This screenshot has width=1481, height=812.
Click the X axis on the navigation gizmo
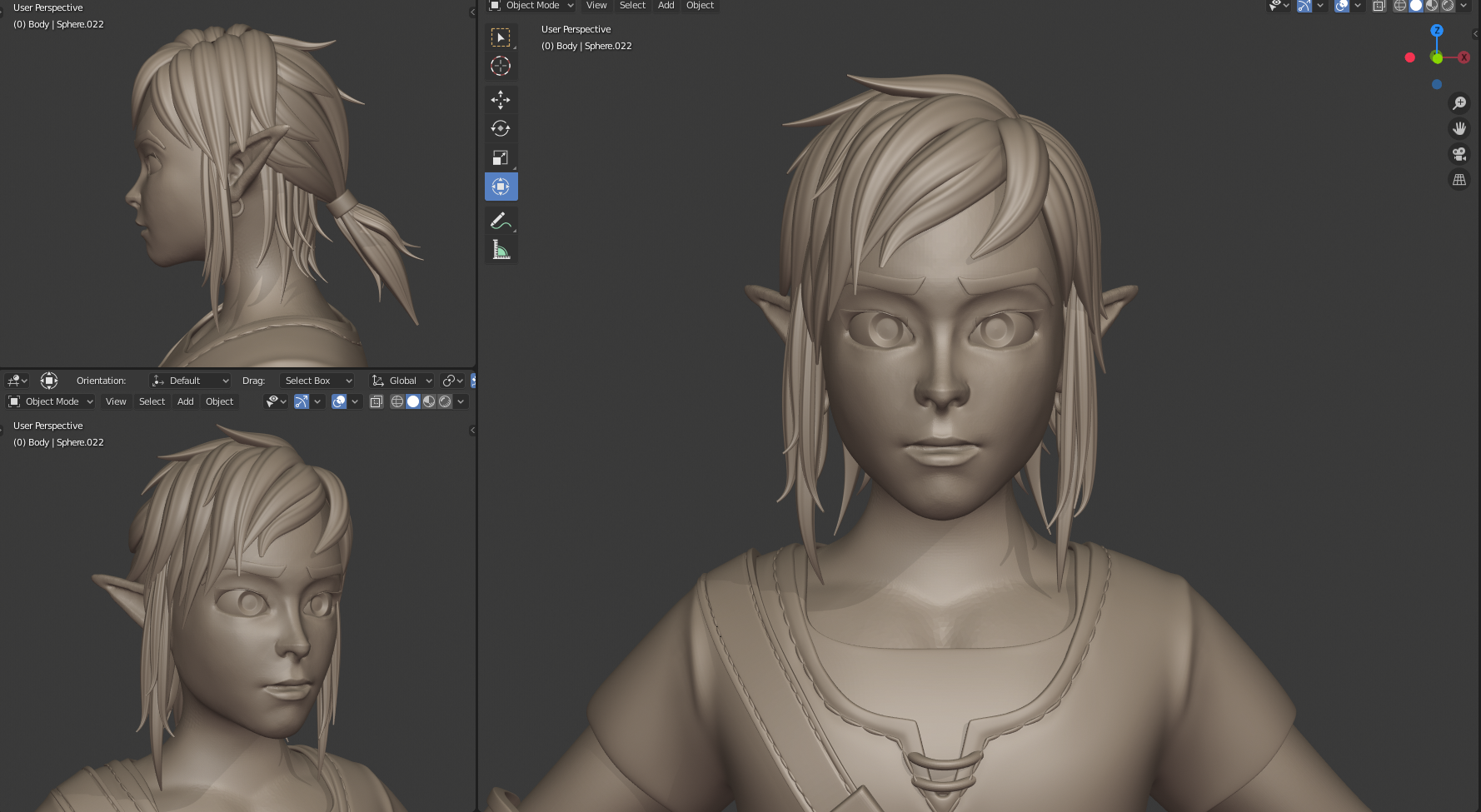tap(1464, 57)
